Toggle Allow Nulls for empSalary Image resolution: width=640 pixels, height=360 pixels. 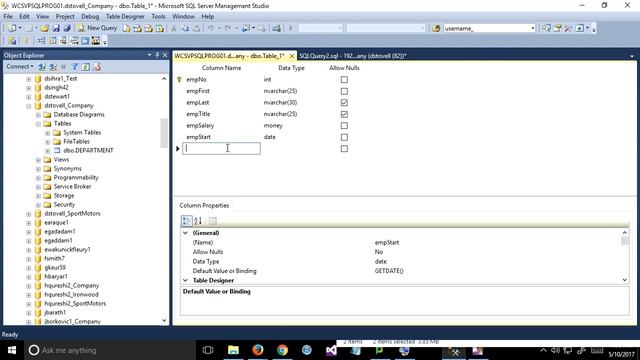pyautogui.click(x=344, y=126)
